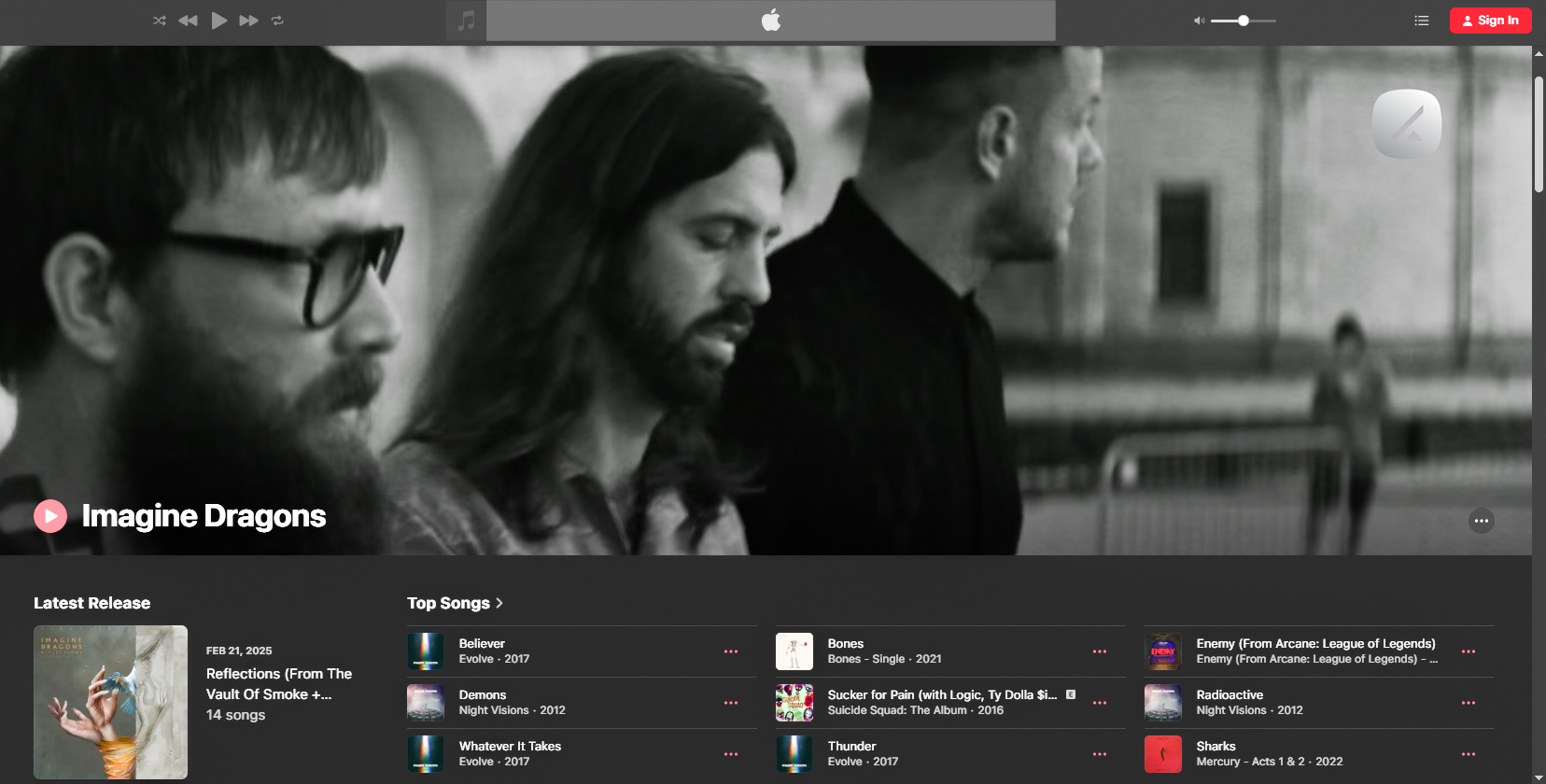Open the Reflections latest release album cover
The width and height of the screenshot is (1546, 784).
(x=110, y=702)
